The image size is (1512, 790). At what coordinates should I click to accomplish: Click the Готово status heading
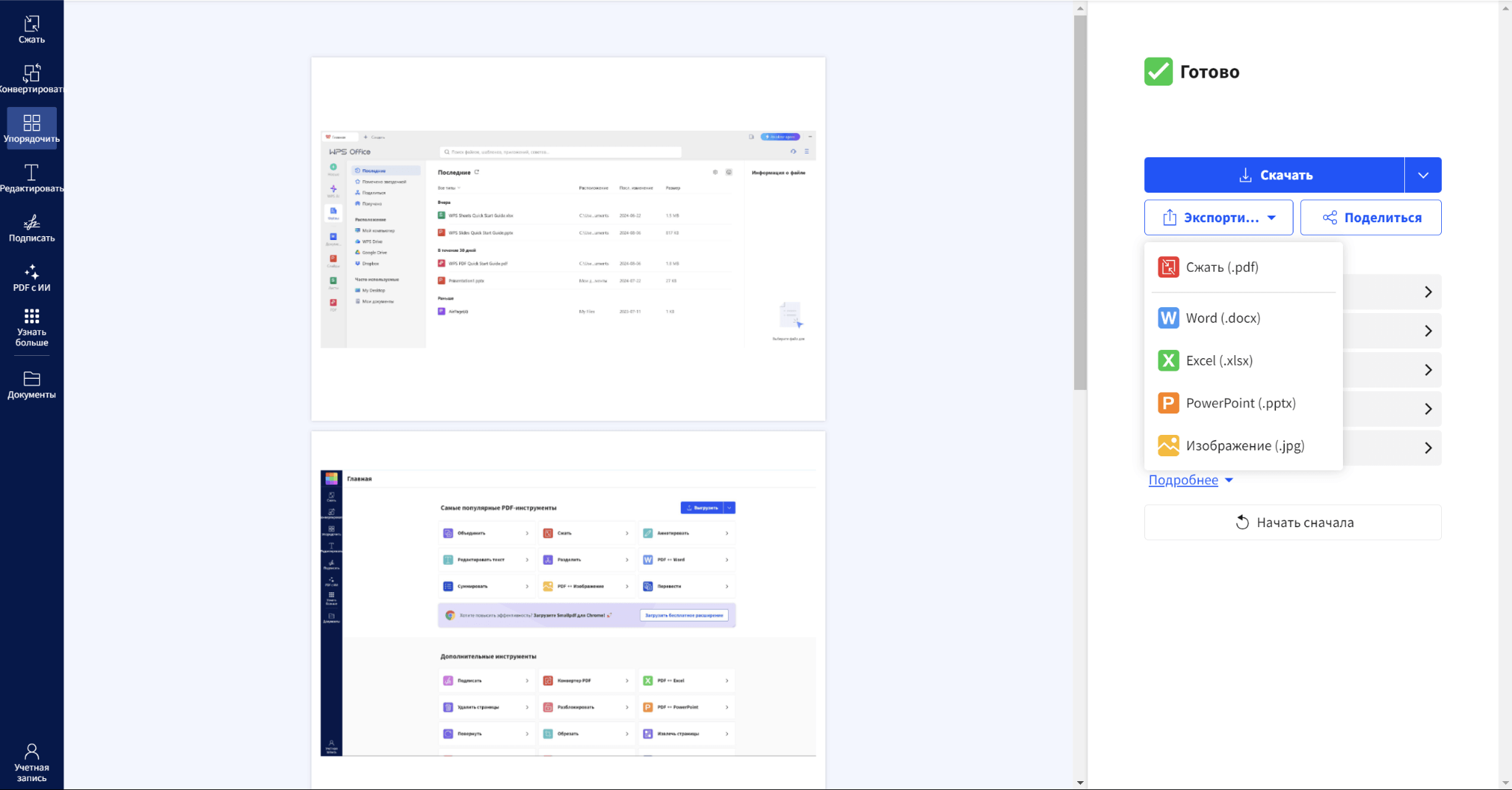(1209, 72)
